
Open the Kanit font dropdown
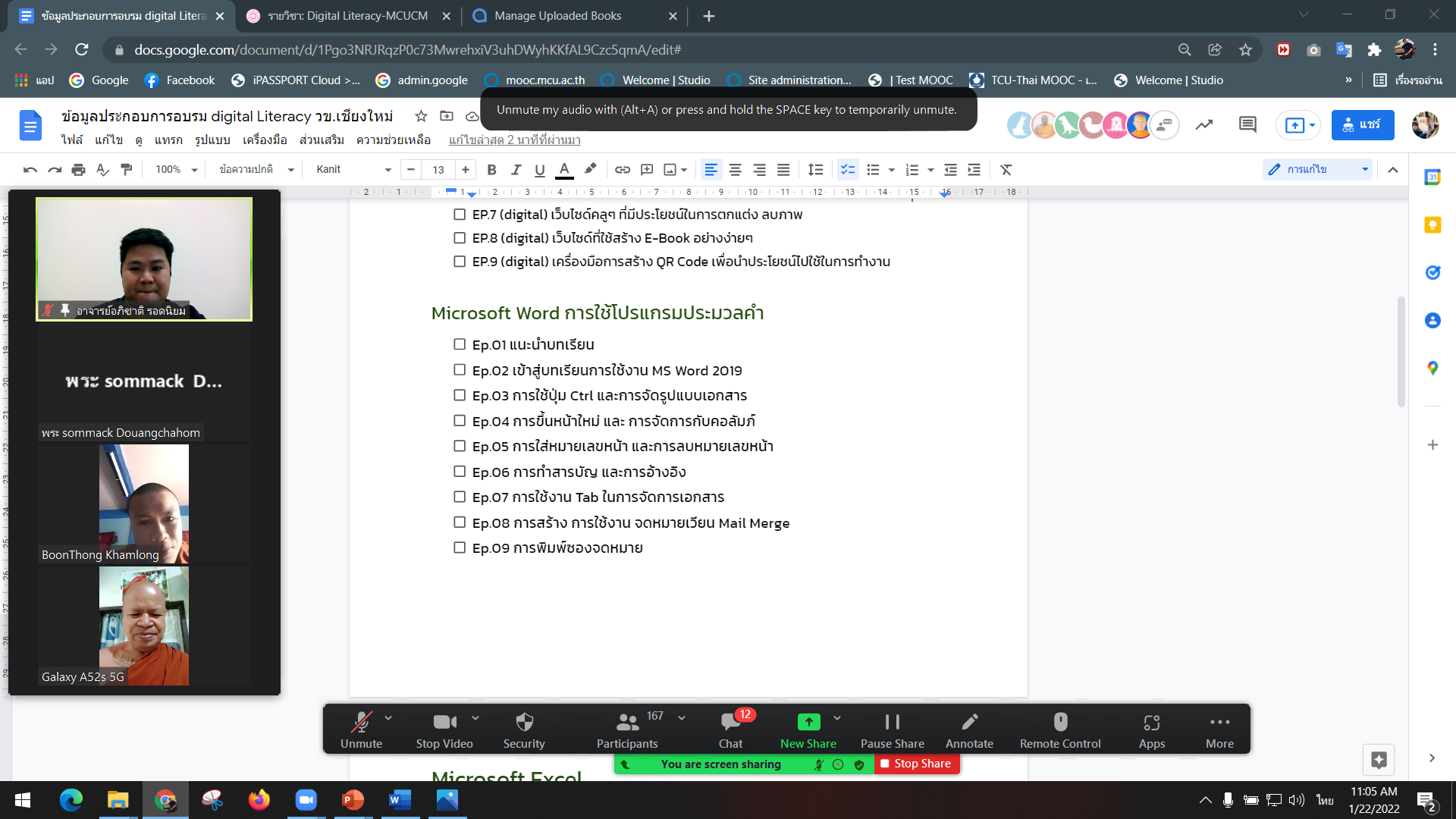353,170
